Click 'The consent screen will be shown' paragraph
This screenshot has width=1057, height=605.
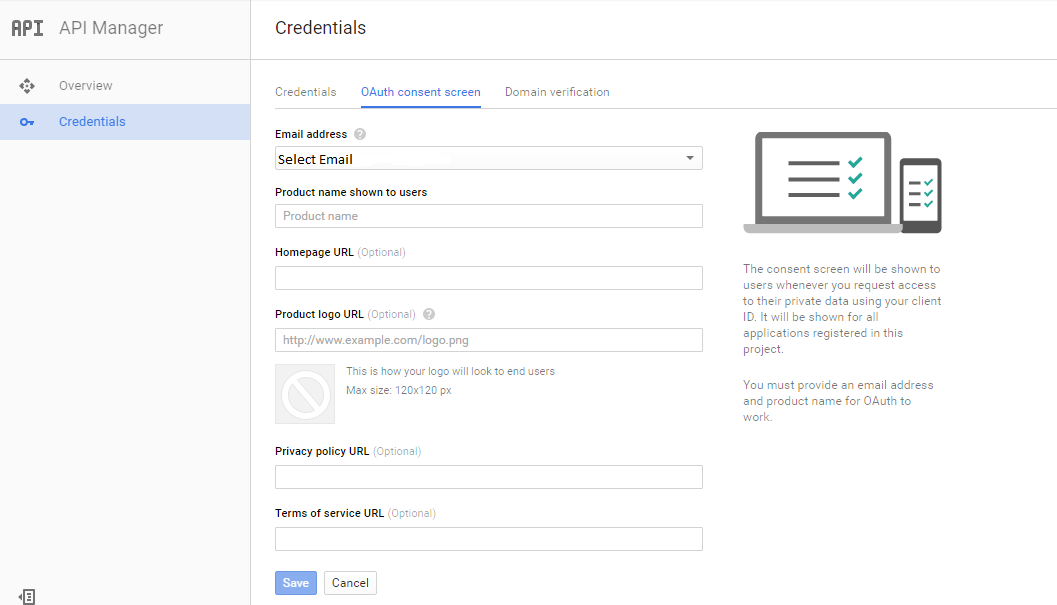point(842,309)
